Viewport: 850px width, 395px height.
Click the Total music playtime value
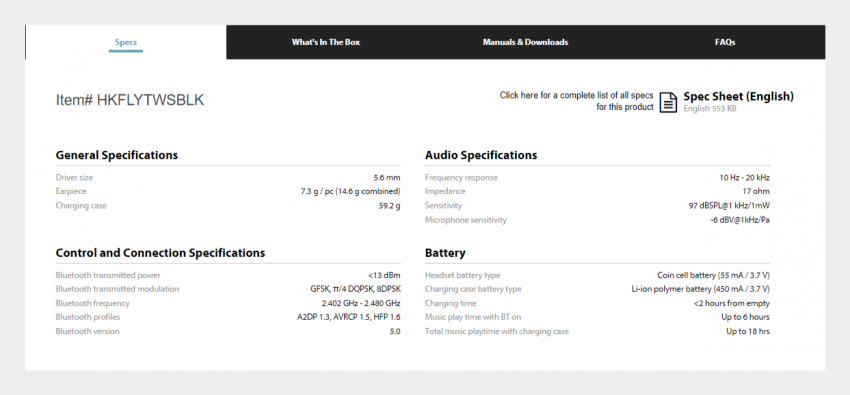(748, 331)
